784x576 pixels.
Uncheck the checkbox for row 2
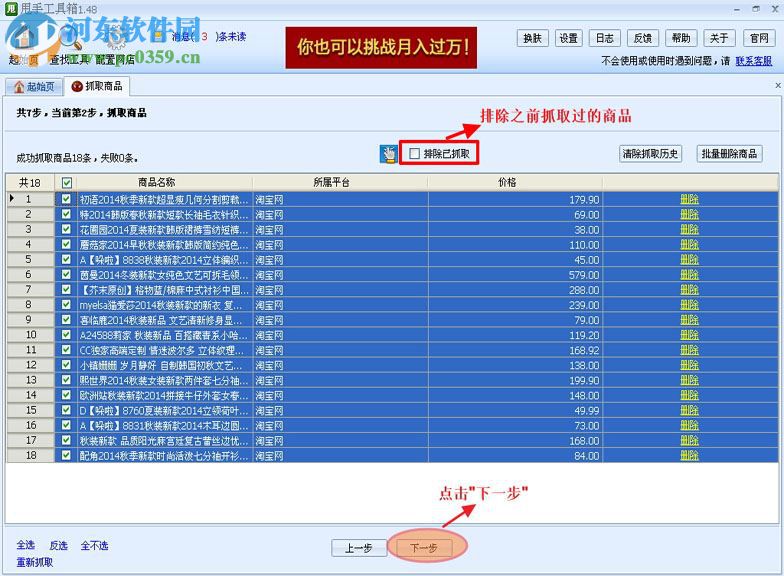coord(66,214)
